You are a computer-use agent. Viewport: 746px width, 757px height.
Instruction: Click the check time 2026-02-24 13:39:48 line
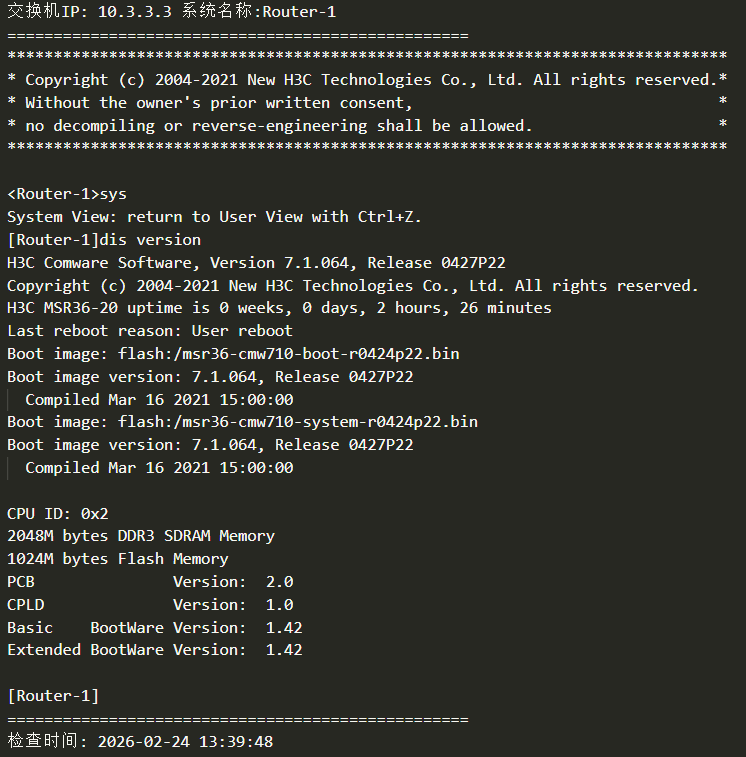pos(140,742)
